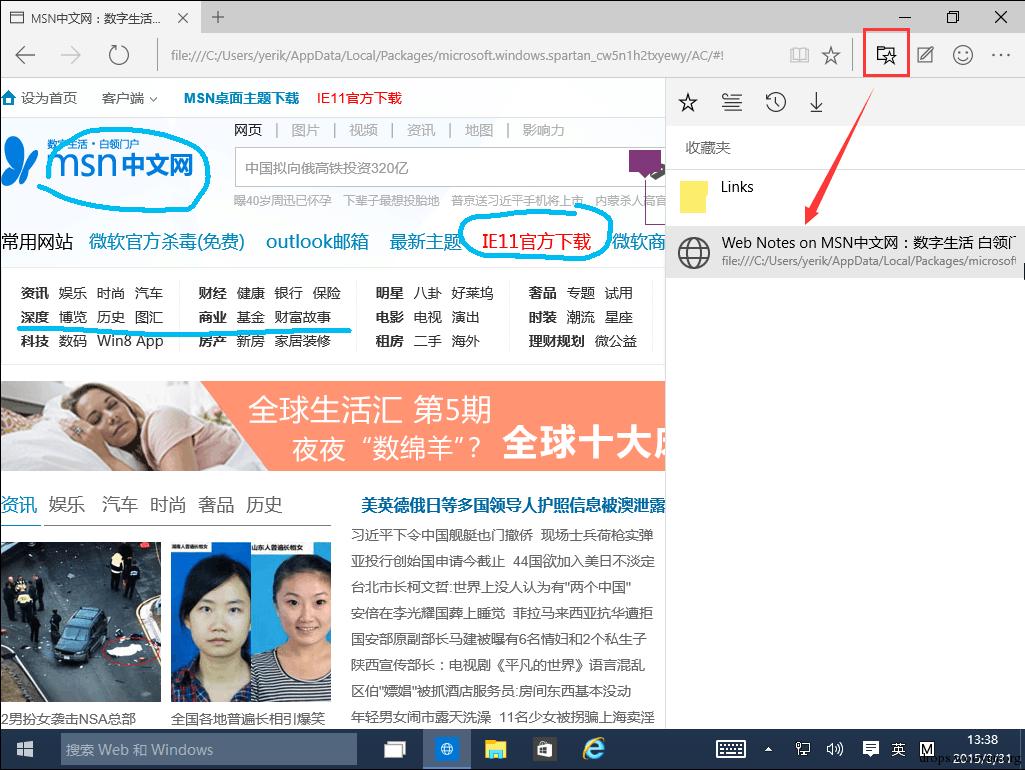Open the 最新主题 link
The width and height of the screenshot is (1025, 770).
(426, 242)
